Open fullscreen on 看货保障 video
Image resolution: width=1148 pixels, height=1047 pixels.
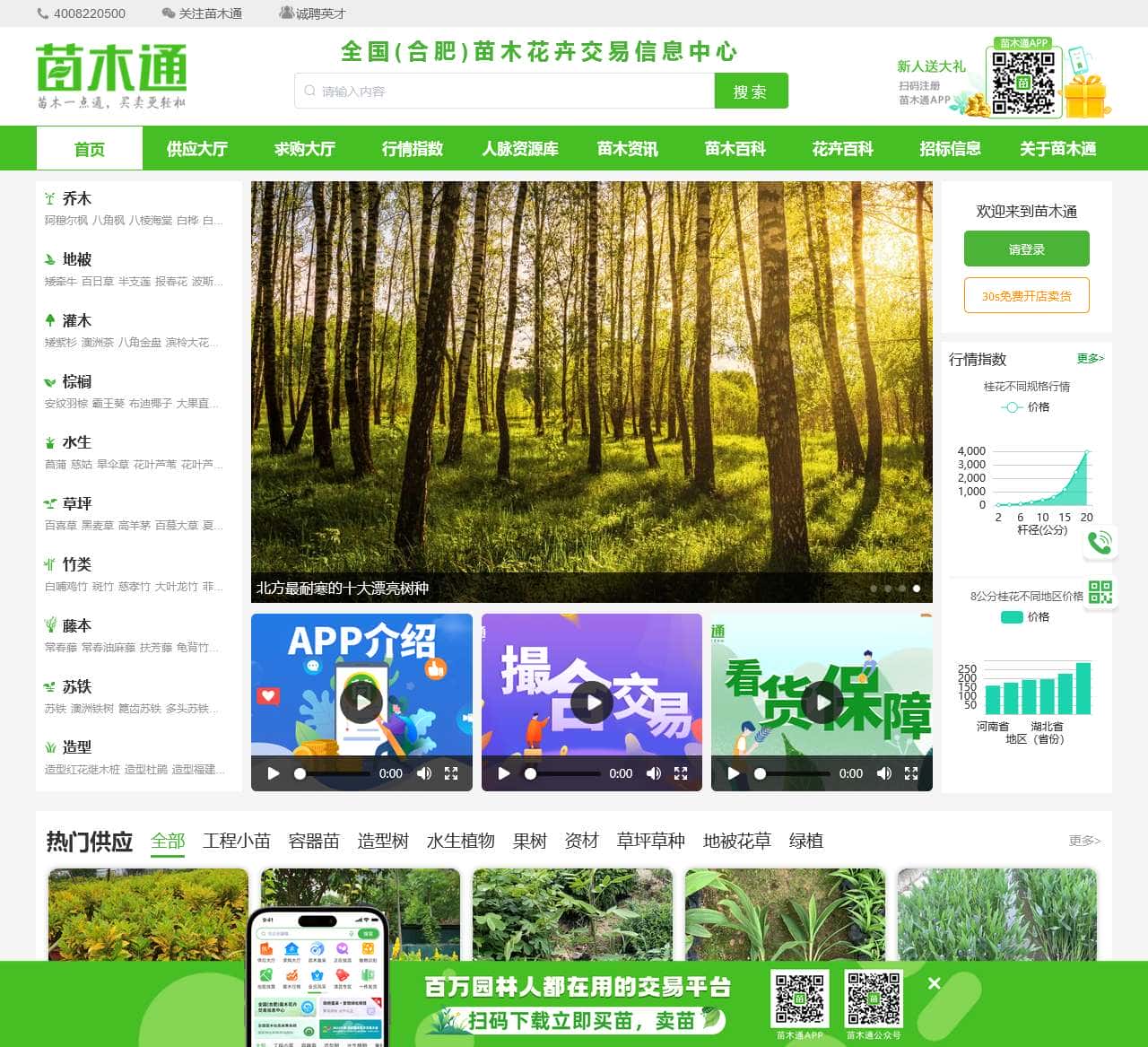pos(911,773)
